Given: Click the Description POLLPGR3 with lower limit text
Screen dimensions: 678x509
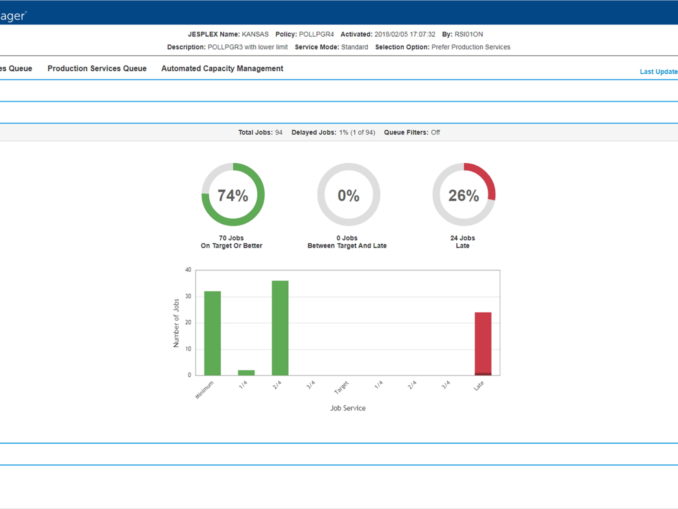Looking at the screenshot, I should click(x=227, y=47).
